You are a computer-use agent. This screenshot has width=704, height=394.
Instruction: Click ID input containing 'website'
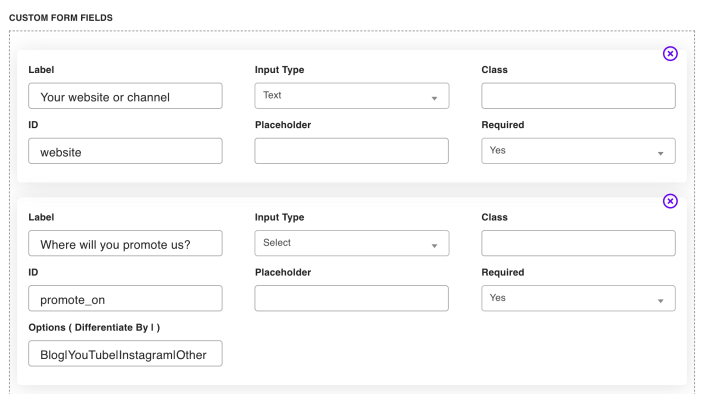coord(125,151)
